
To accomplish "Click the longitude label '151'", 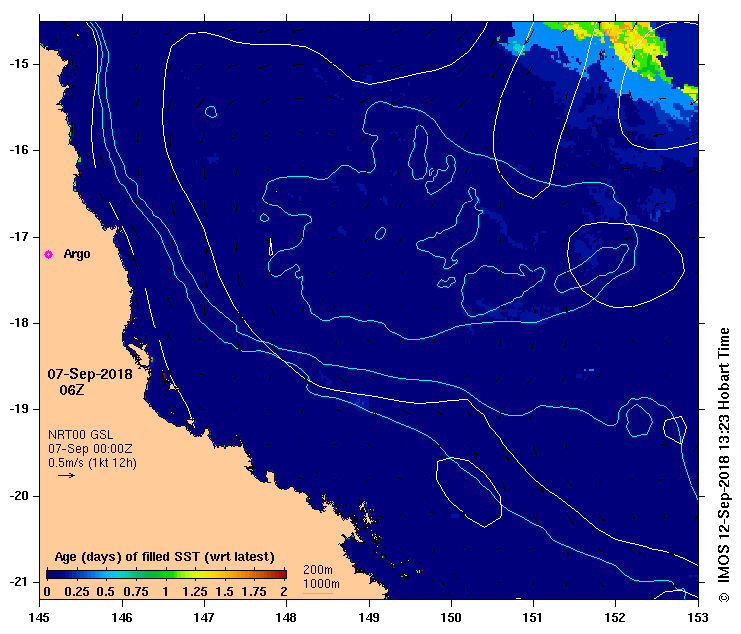I will click(534, 617).
